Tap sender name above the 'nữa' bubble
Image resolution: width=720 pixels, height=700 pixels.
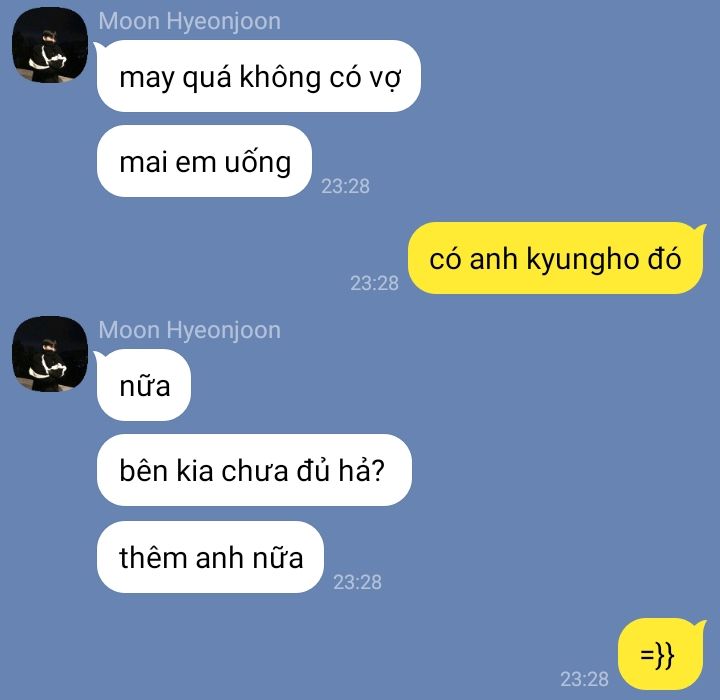pos(189,331)
